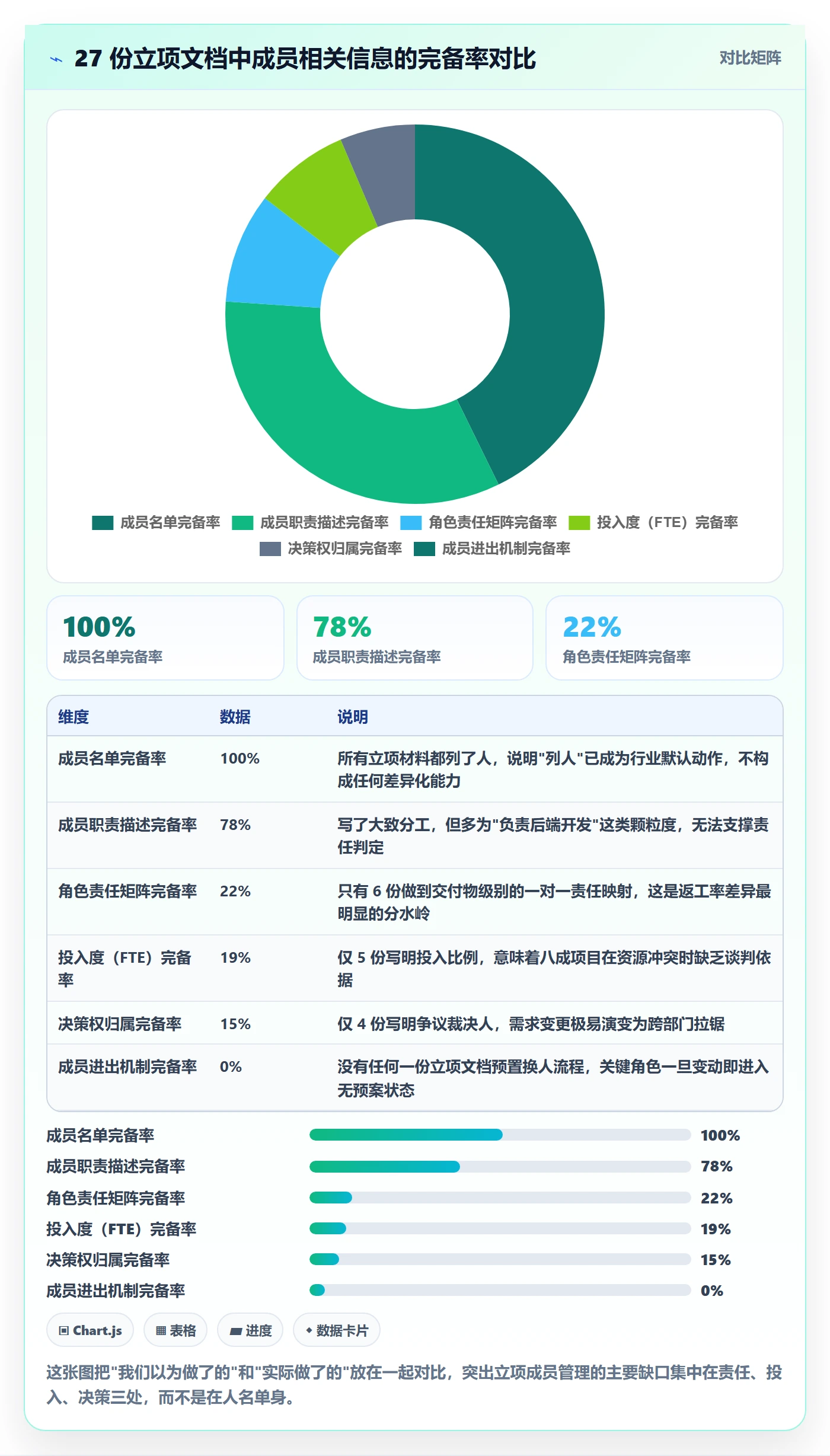
Task: Select the 数据卡片 tag chip
Action: pyautogui.click(x=336, y=1330)
